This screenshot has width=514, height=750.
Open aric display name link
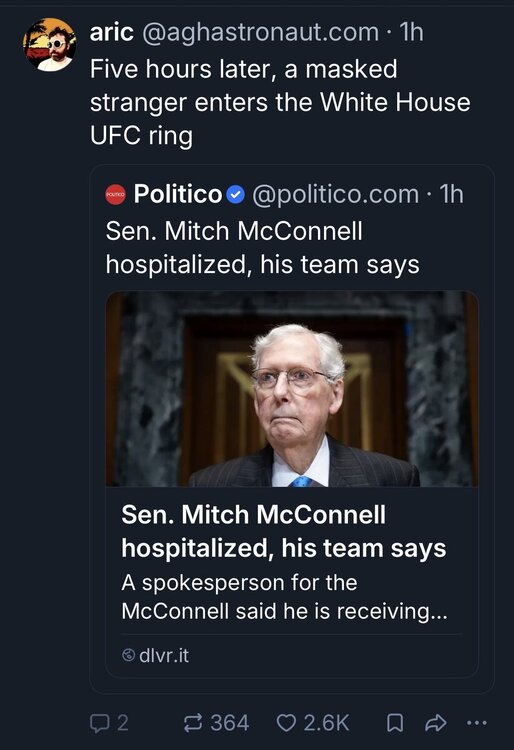point(112,32)
